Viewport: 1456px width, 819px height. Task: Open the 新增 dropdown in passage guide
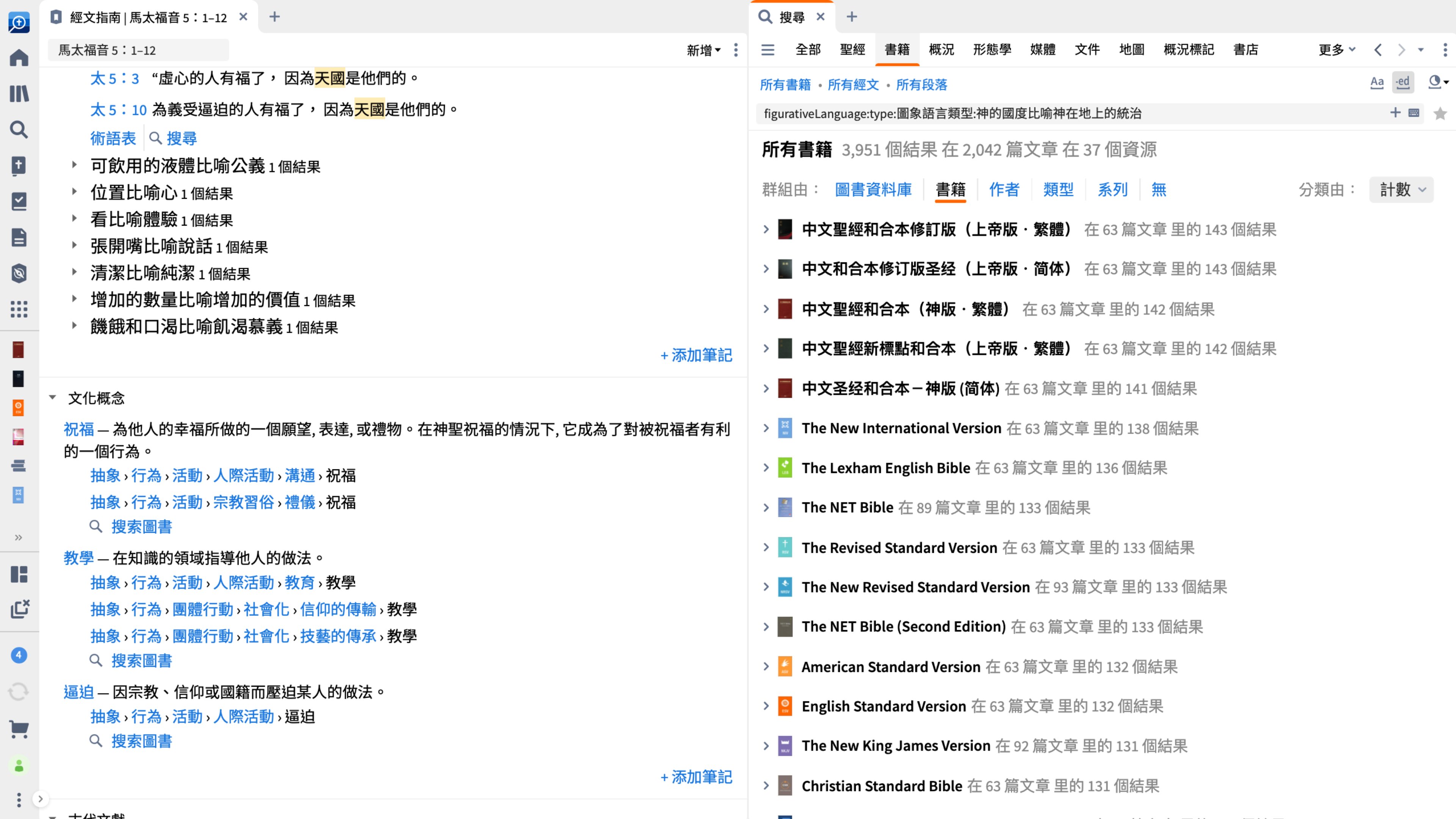(x=704, y=50)
